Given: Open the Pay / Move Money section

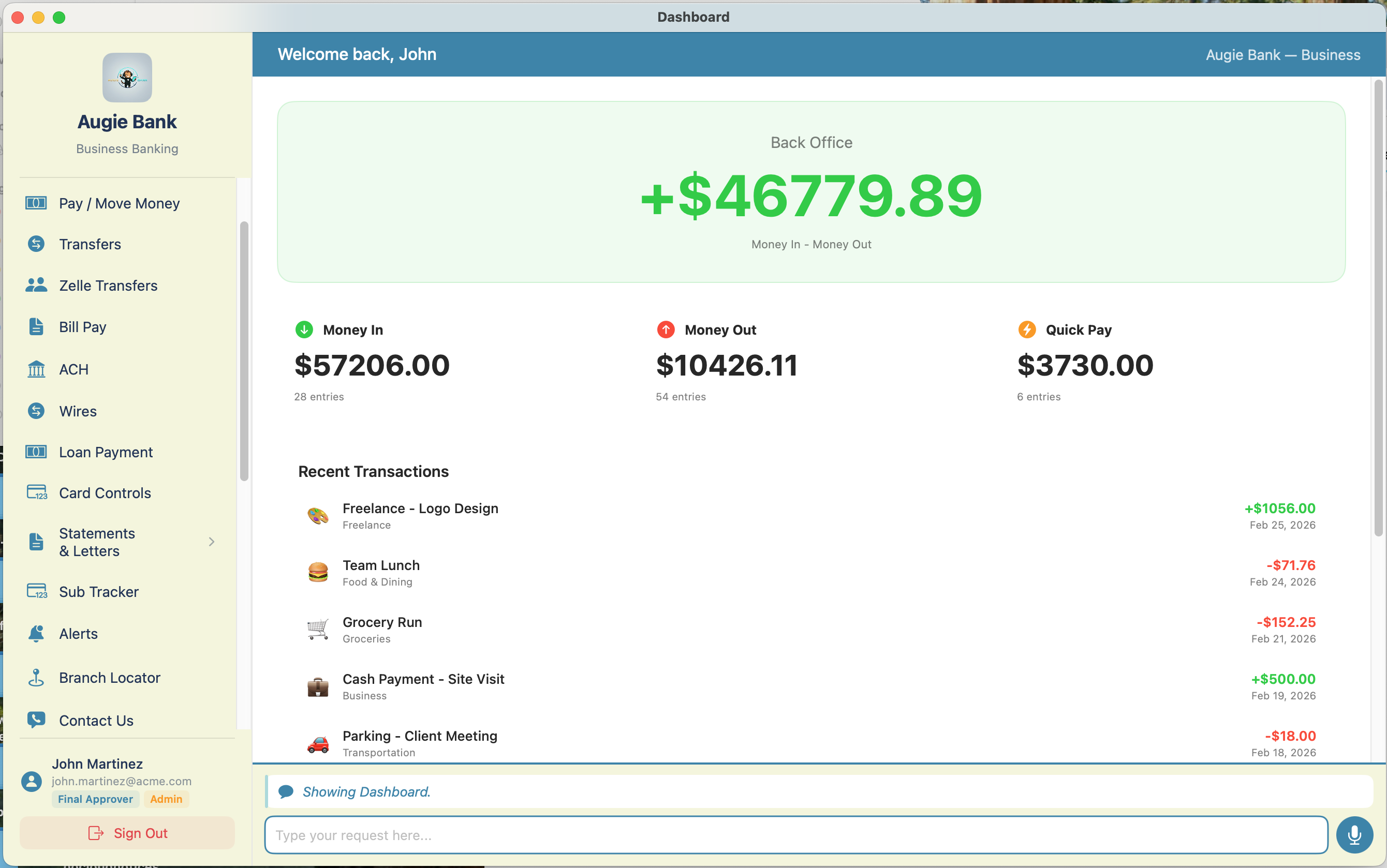Looking at the screenshot, I should [x=119, y=203].
